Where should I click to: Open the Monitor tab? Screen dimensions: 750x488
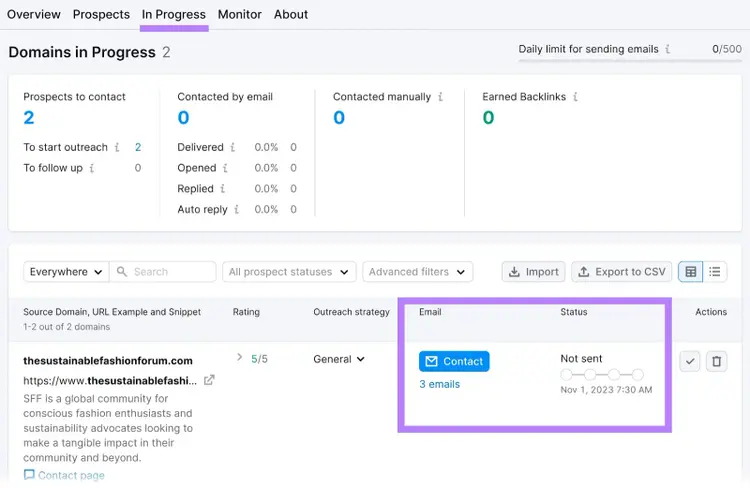[240, 14]
